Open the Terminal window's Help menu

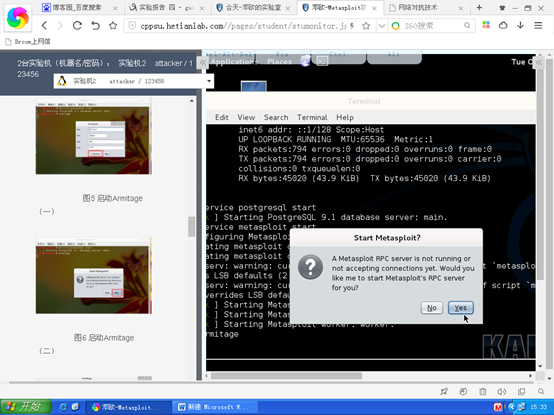pyautogui.click(x=345, y=117)
